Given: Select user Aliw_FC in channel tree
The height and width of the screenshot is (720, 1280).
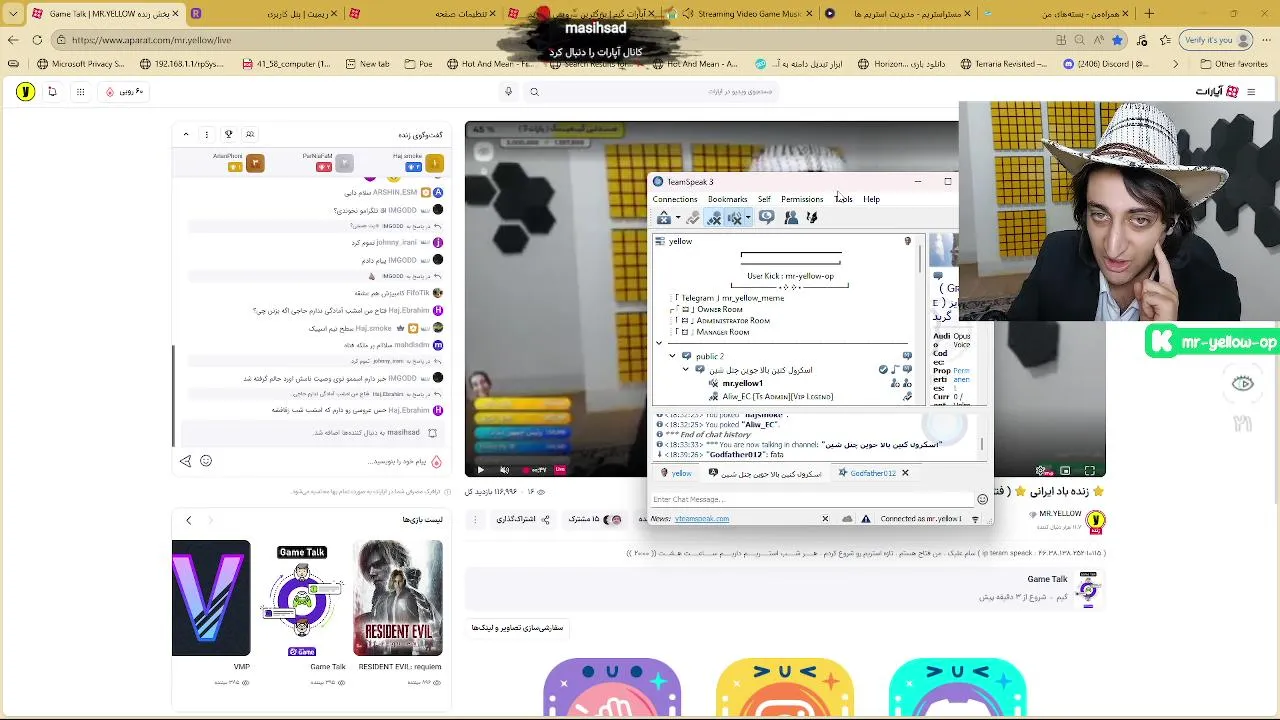Looking at the screenshot, I should tap(777, 396).
